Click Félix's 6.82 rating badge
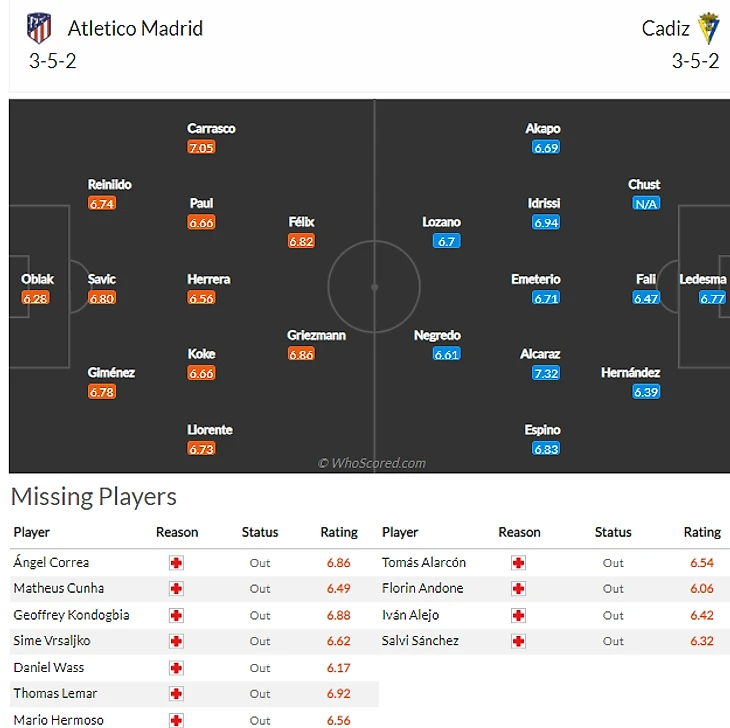Screen dimensions: 730x728 [301, 241]
